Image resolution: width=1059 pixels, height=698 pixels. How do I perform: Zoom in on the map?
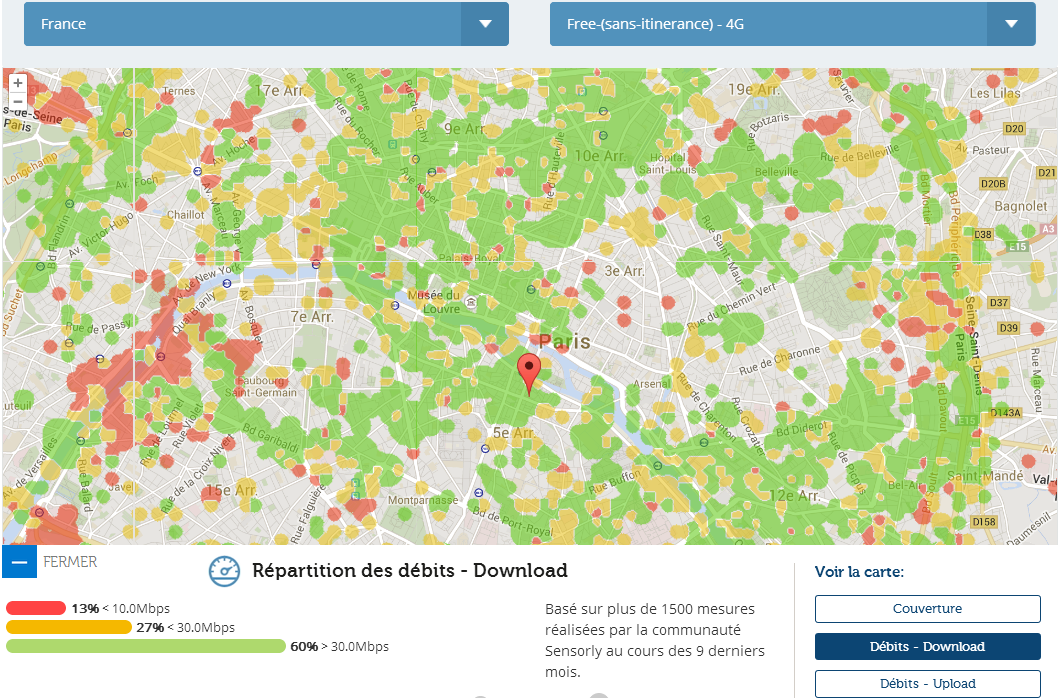[x=18, y=83]
